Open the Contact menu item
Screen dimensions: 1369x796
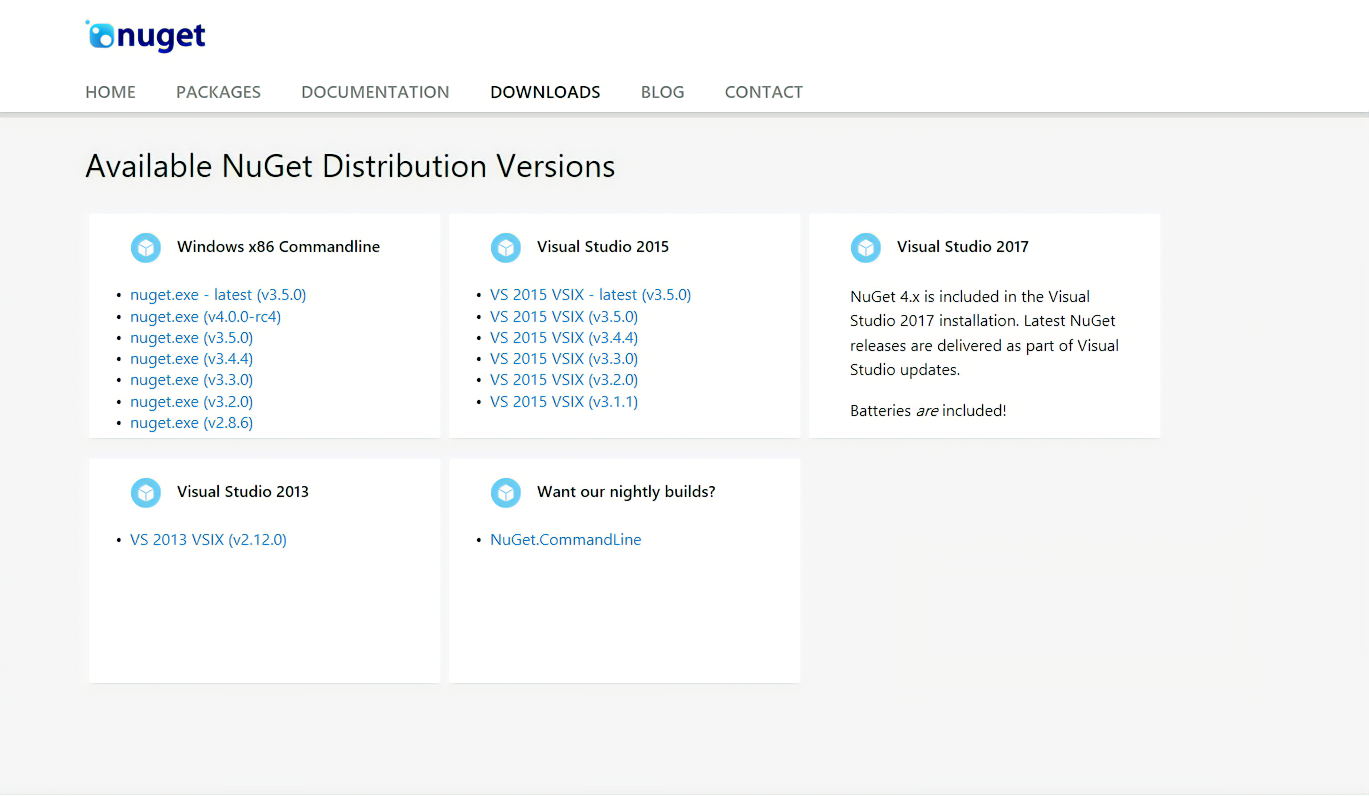coord(764,92)
